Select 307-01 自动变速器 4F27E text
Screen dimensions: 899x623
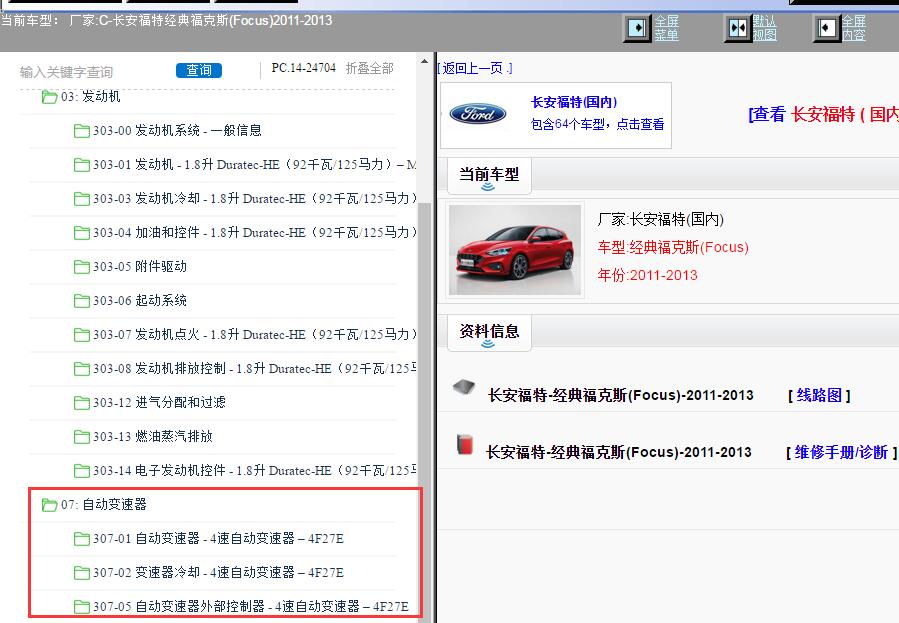click(218, 538)
